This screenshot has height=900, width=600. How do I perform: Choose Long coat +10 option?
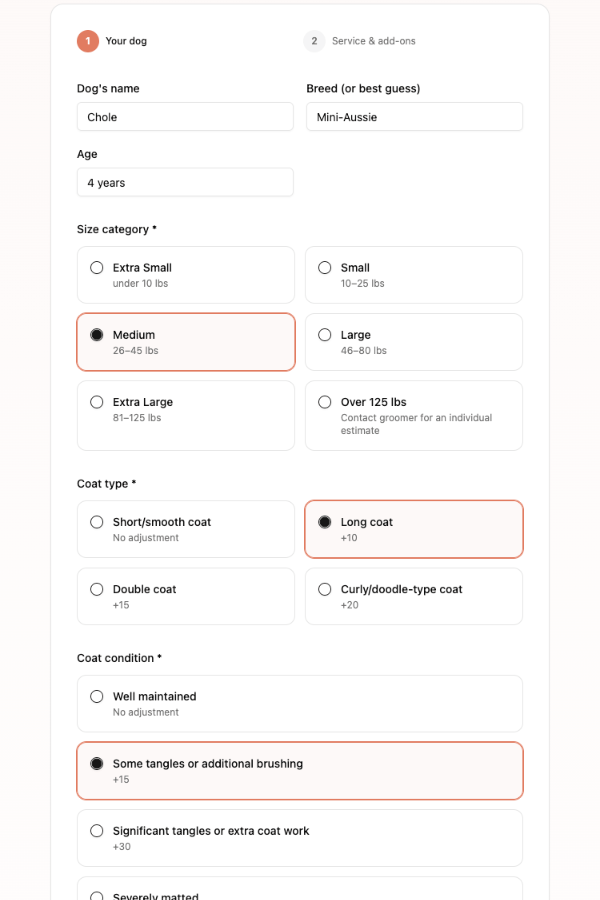414,529
